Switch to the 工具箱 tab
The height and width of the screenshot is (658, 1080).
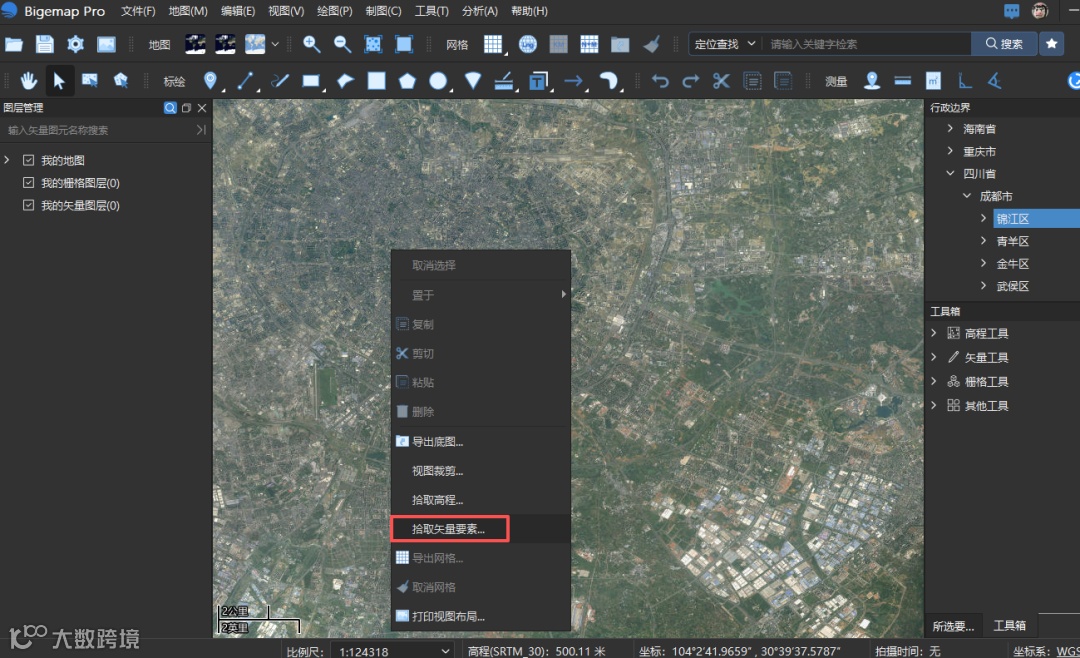[1009, 626]
